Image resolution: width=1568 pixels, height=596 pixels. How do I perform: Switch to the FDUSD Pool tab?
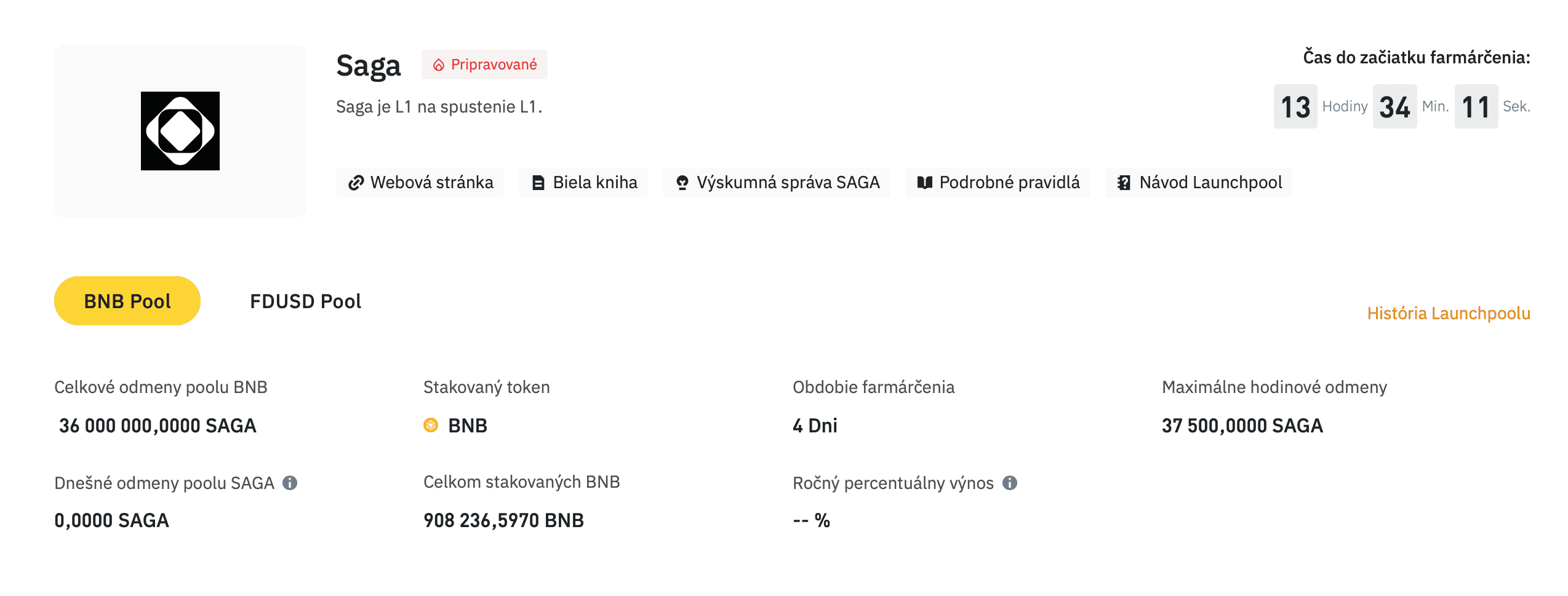point(305,301)
